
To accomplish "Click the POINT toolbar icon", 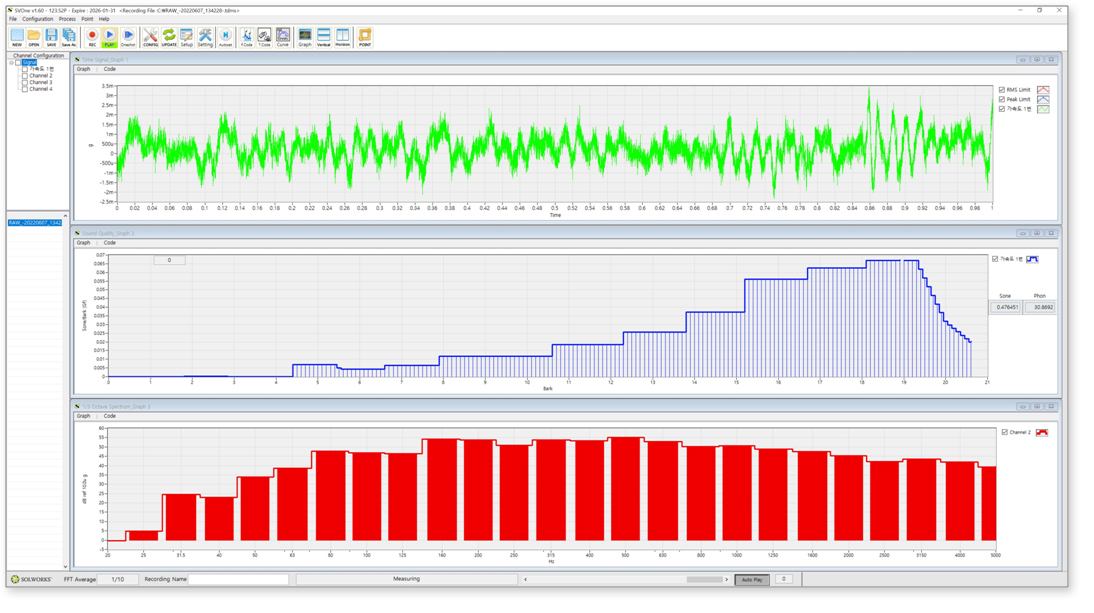I will [365, 37].
